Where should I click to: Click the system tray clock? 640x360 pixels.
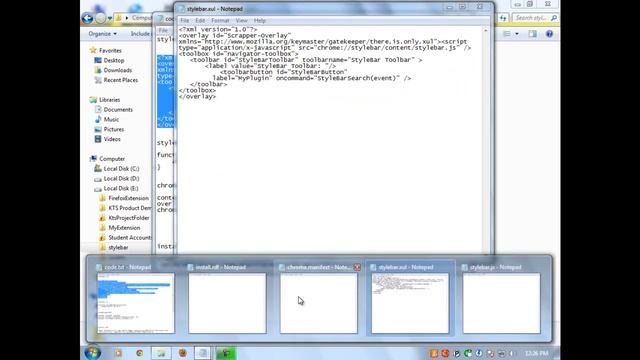click(537, 353)
